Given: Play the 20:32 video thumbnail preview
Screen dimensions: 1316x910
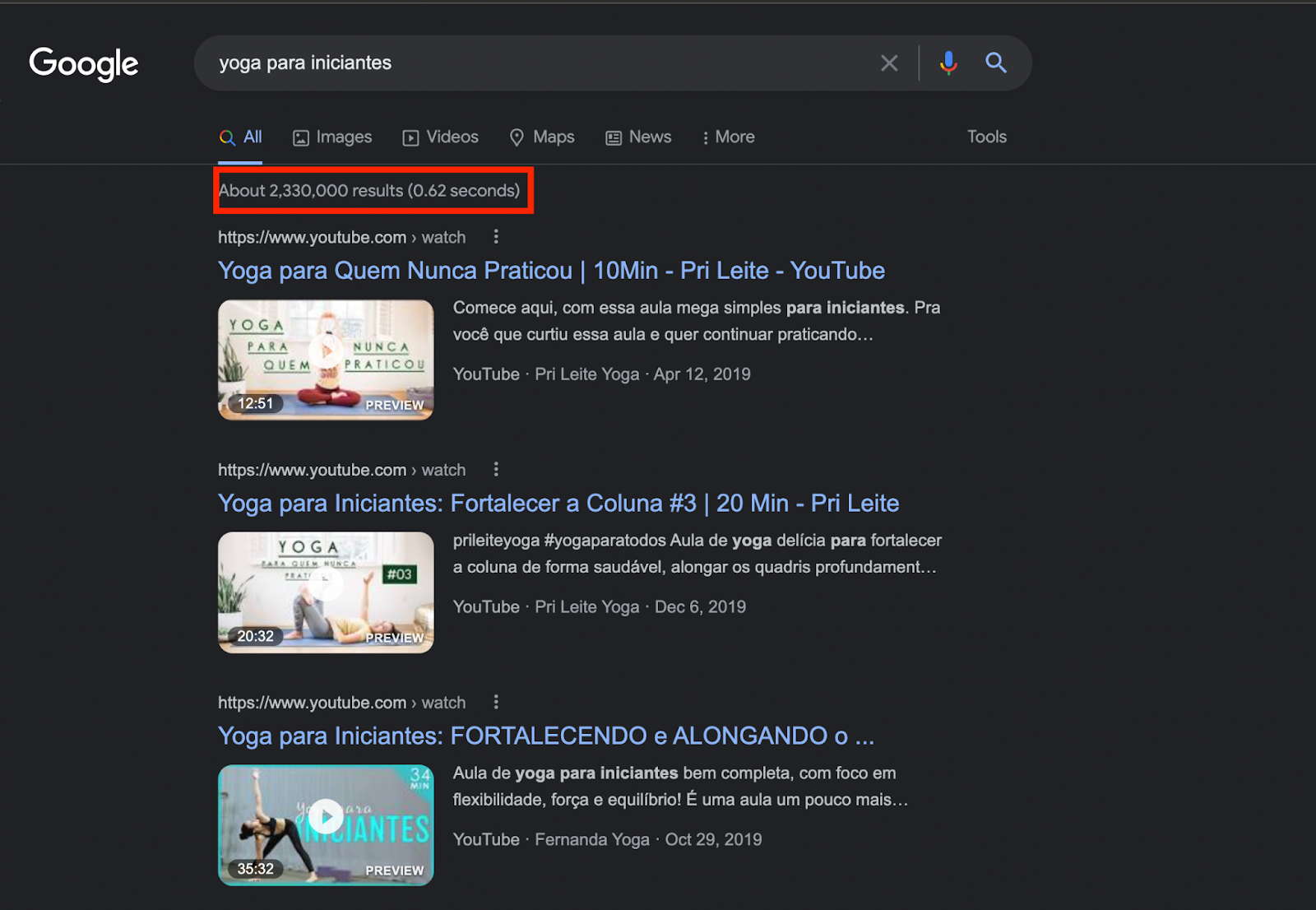Looking at the screenshot, I should [326, 592].
